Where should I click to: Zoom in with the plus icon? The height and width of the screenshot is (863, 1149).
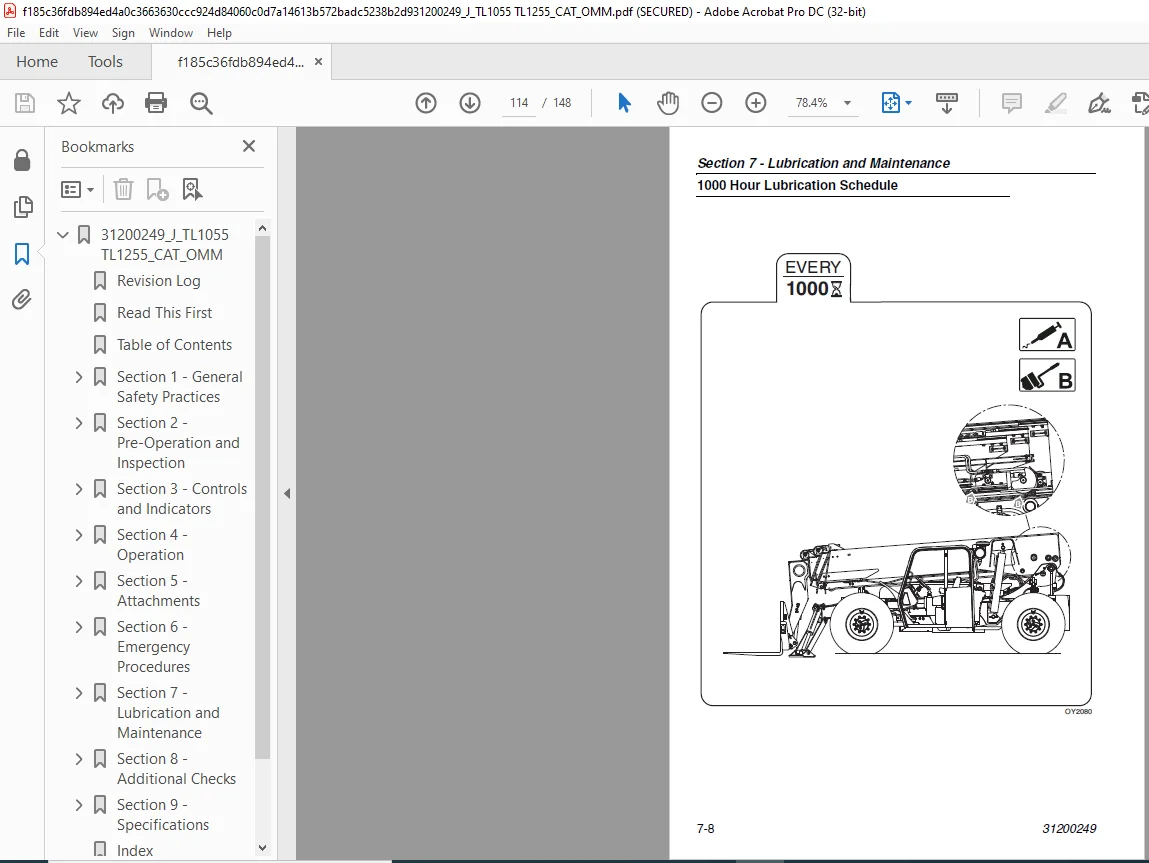coord(755,103)
